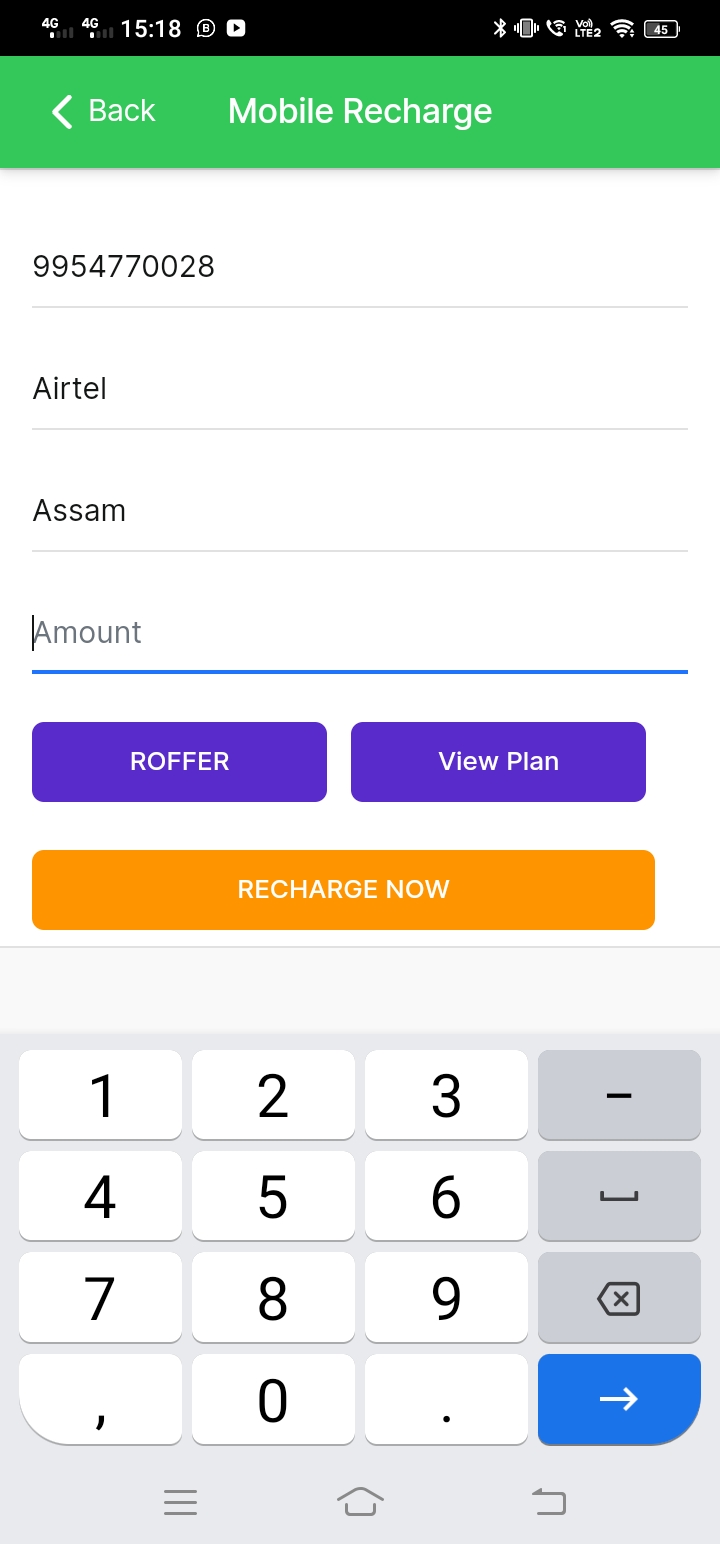Tap the decimal point key

(x=446, y=1399)
